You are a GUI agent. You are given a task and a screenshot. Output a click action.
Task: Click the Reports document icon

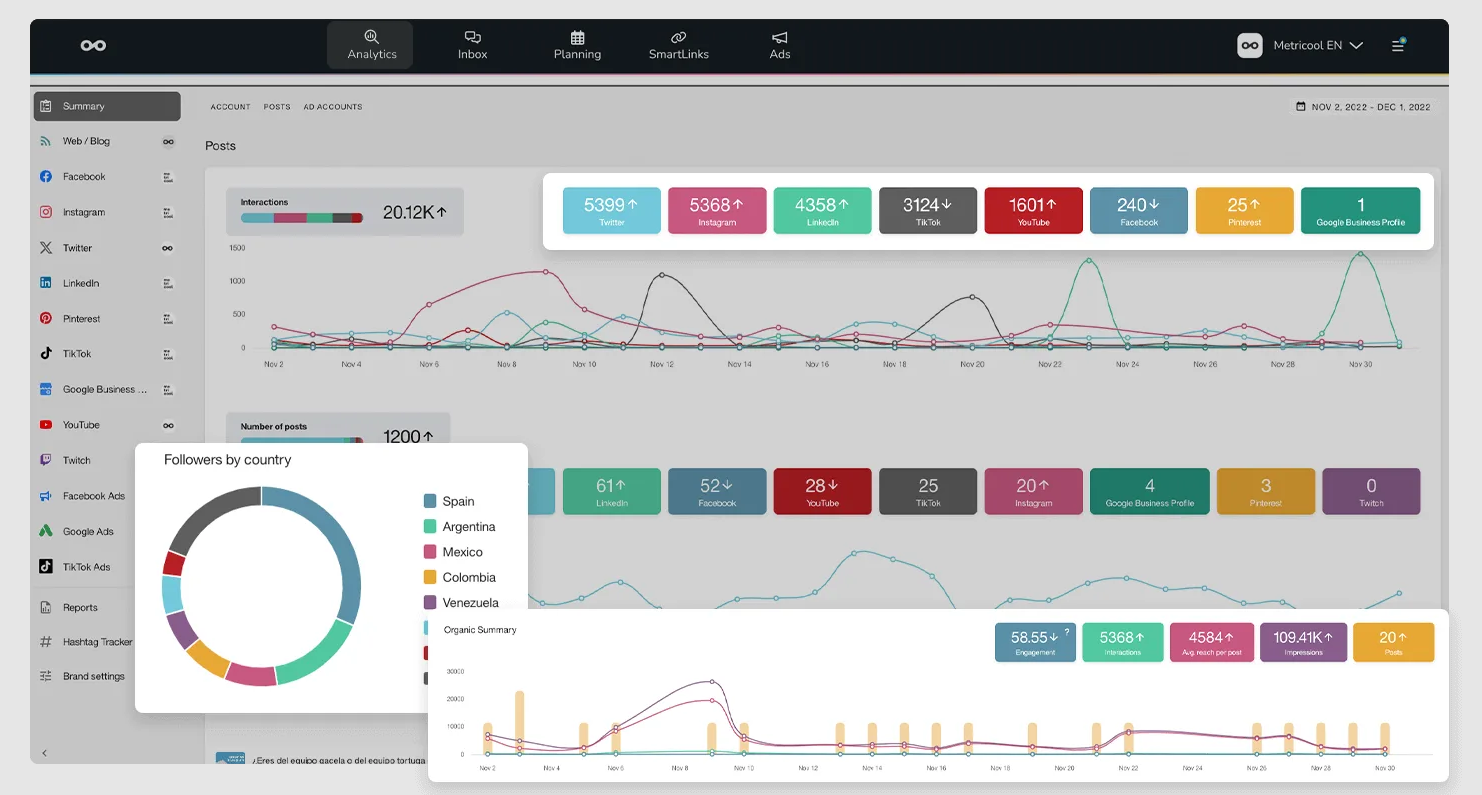coord(46,607)
